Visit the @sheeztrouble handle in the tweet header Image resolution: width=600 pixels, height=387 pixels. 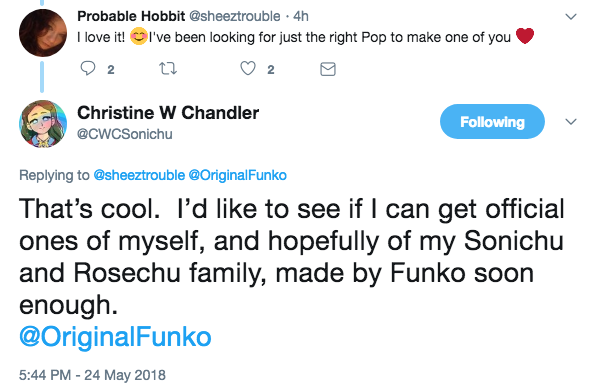coord(235,16)
